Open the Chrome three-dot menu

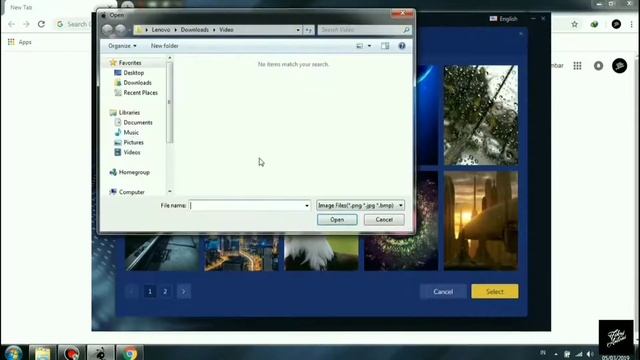point(632,24)
